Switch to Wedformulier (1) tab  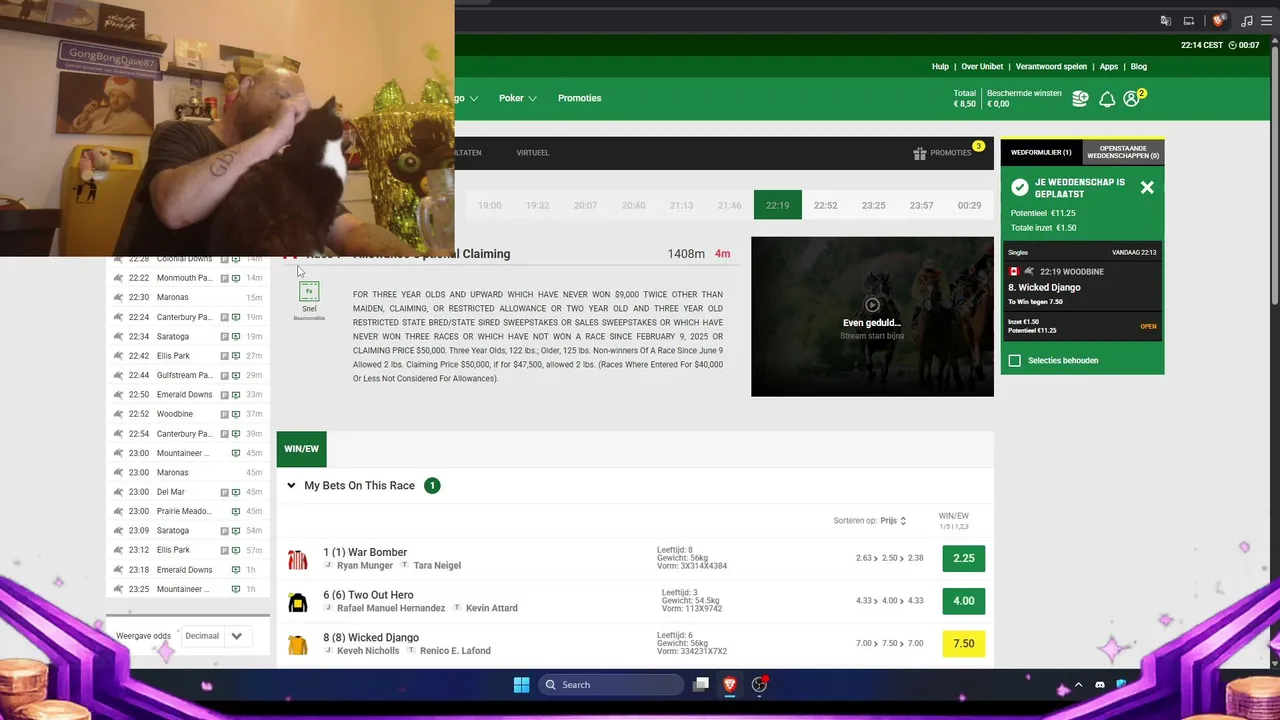(x=1041, y=153)
